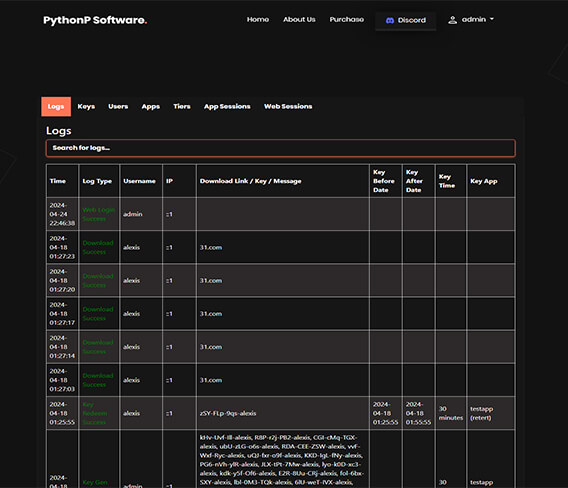This screenshot has height=488, width=568.
Task: Click timestamp 2024-04-18 01:27:03
Action: click(x=62, y=380)
